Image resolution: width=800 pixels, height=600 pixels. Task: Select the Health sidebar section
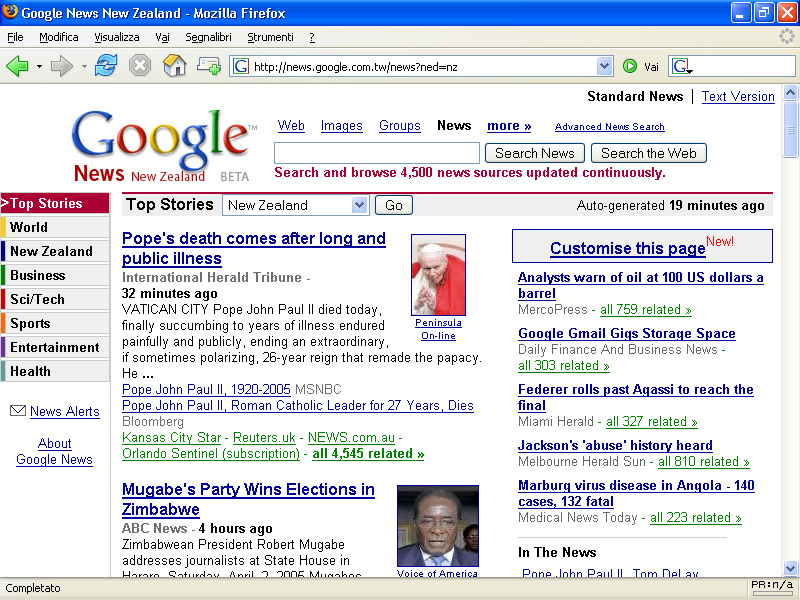[55, 371]
